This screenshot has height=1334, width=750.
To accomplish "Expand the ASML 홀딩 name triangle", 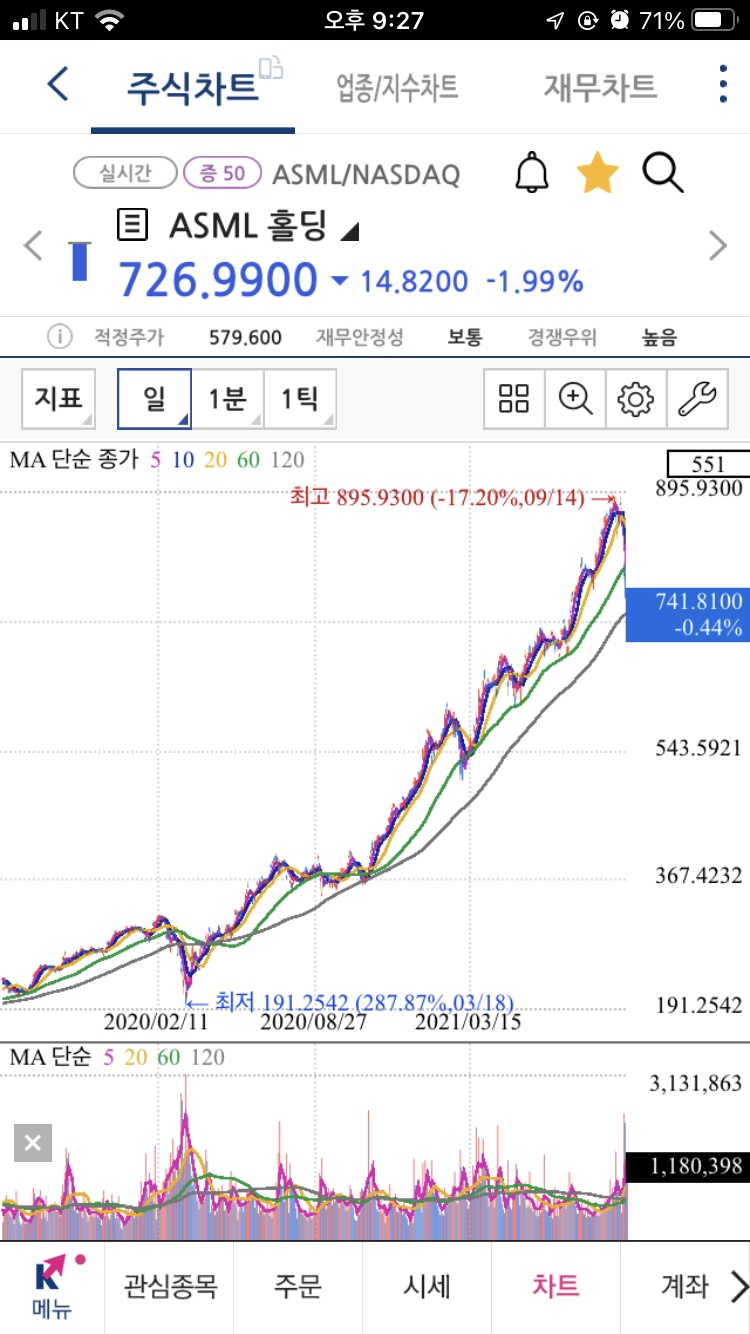I will coord(349,231).
